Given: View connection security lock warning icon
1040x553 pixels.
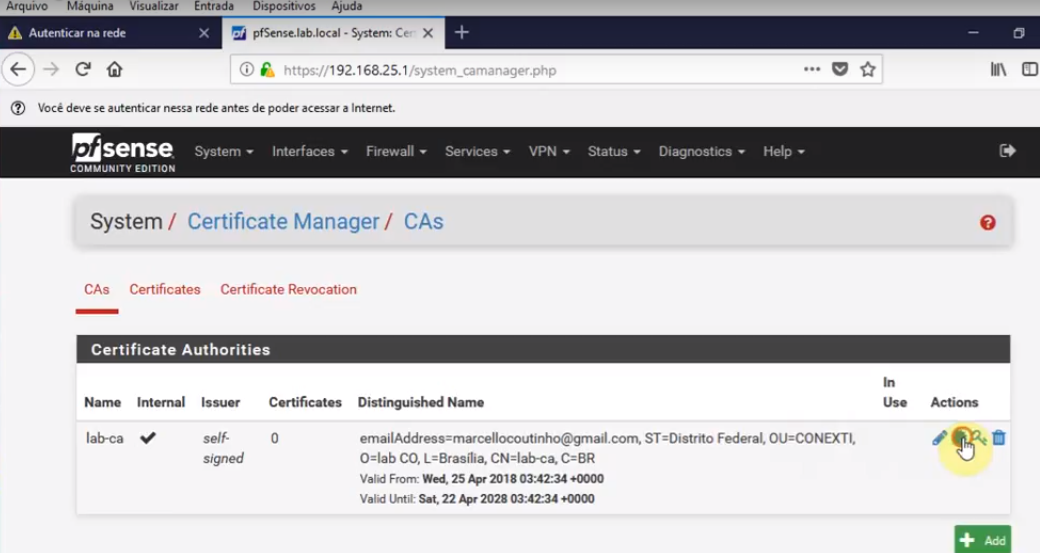Looking at the screenshot, I should 267,70.
